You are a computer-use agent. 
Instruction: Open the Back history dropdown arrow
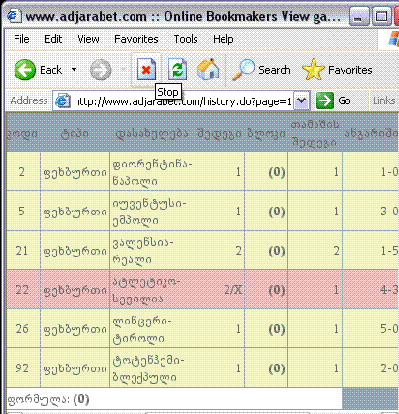[x=74, y=70]
